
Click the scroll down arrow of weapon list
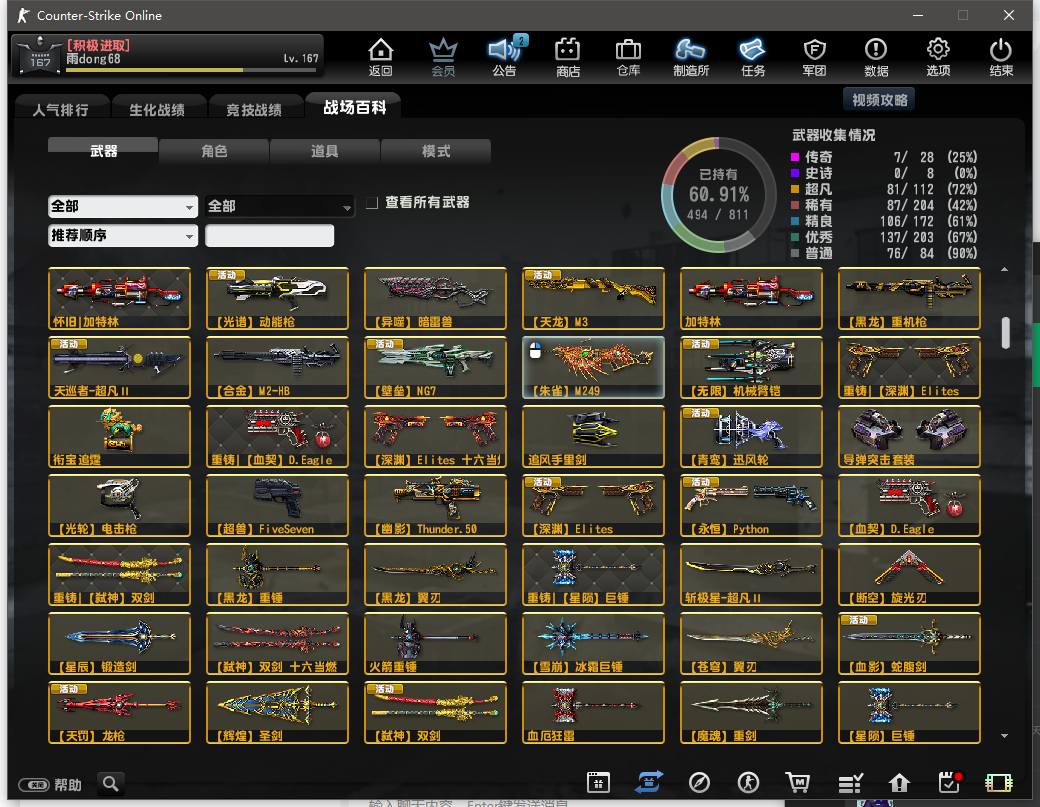[1005, 735]
